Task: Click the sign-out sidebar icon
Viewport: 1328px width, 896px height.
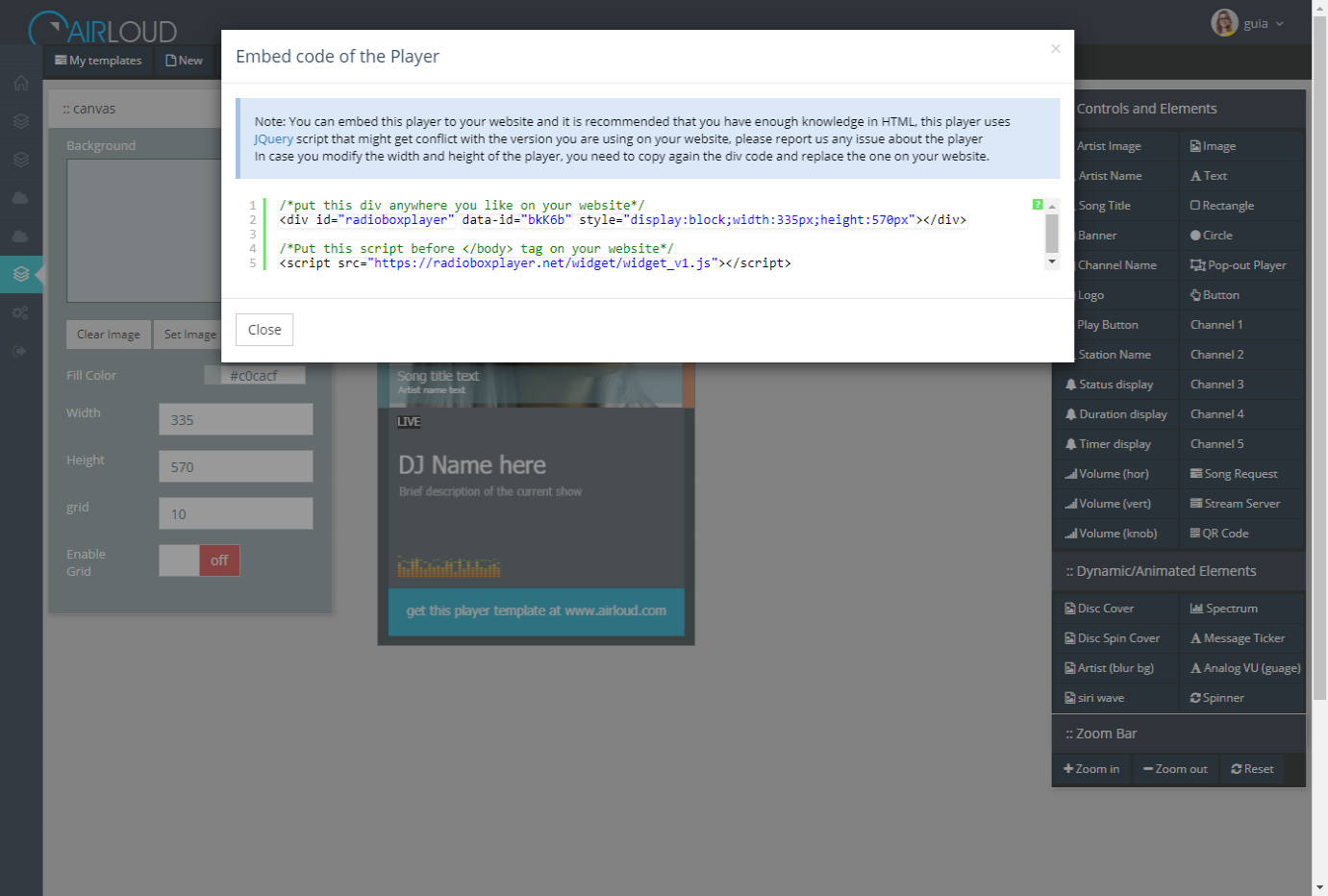Action: pyautogui.click(x=20, y=352)
